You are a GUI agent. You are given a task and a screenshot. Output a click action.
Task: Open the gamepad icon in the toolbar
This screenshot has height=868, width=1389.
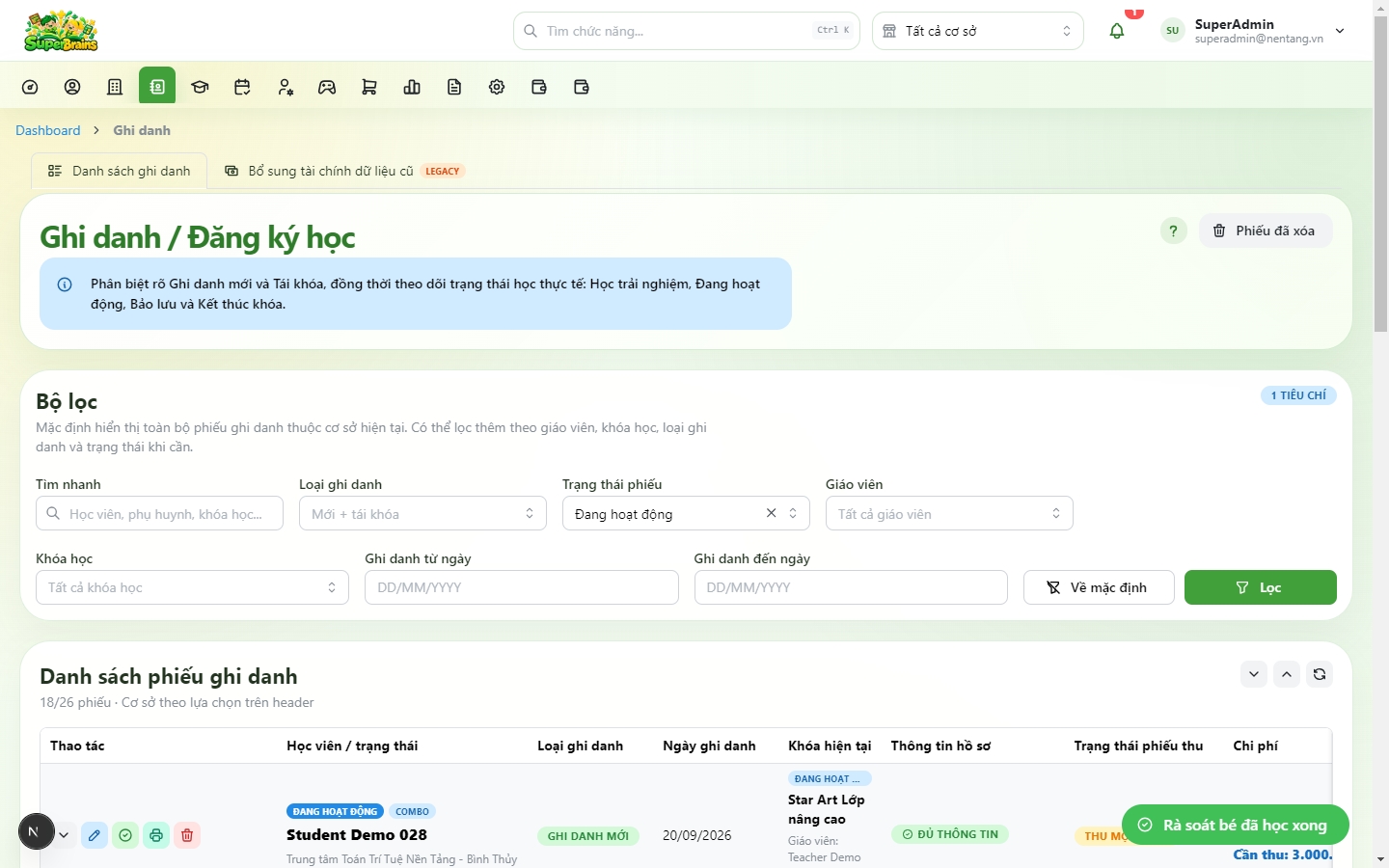(327, 87)
